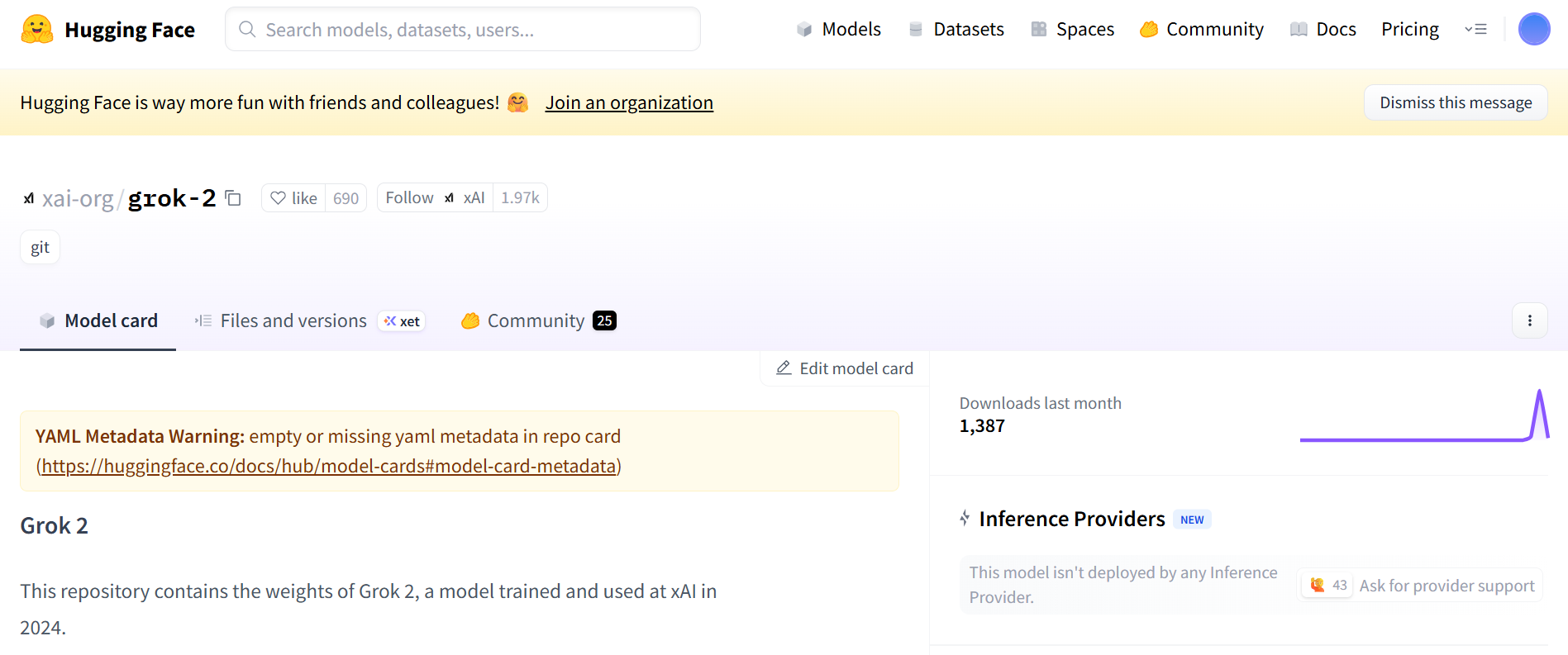
Task: Click the Inference Providers heading
Action: click(x=1072, y=519)
